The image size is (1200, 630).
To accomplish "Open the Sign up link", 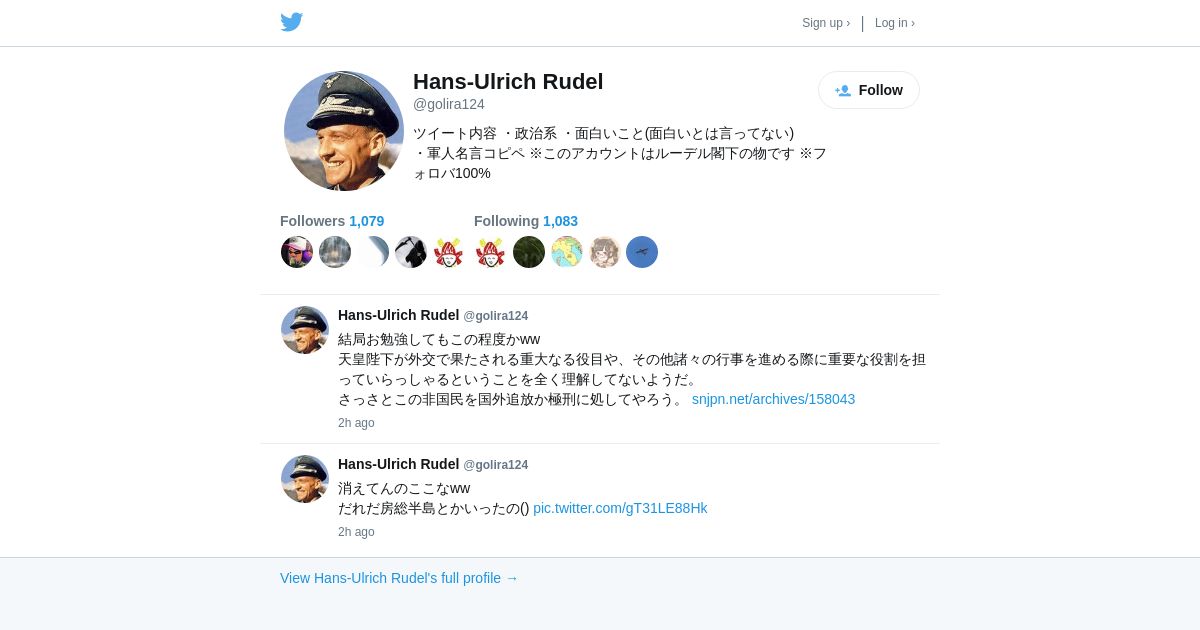I will tap(826, 23).
